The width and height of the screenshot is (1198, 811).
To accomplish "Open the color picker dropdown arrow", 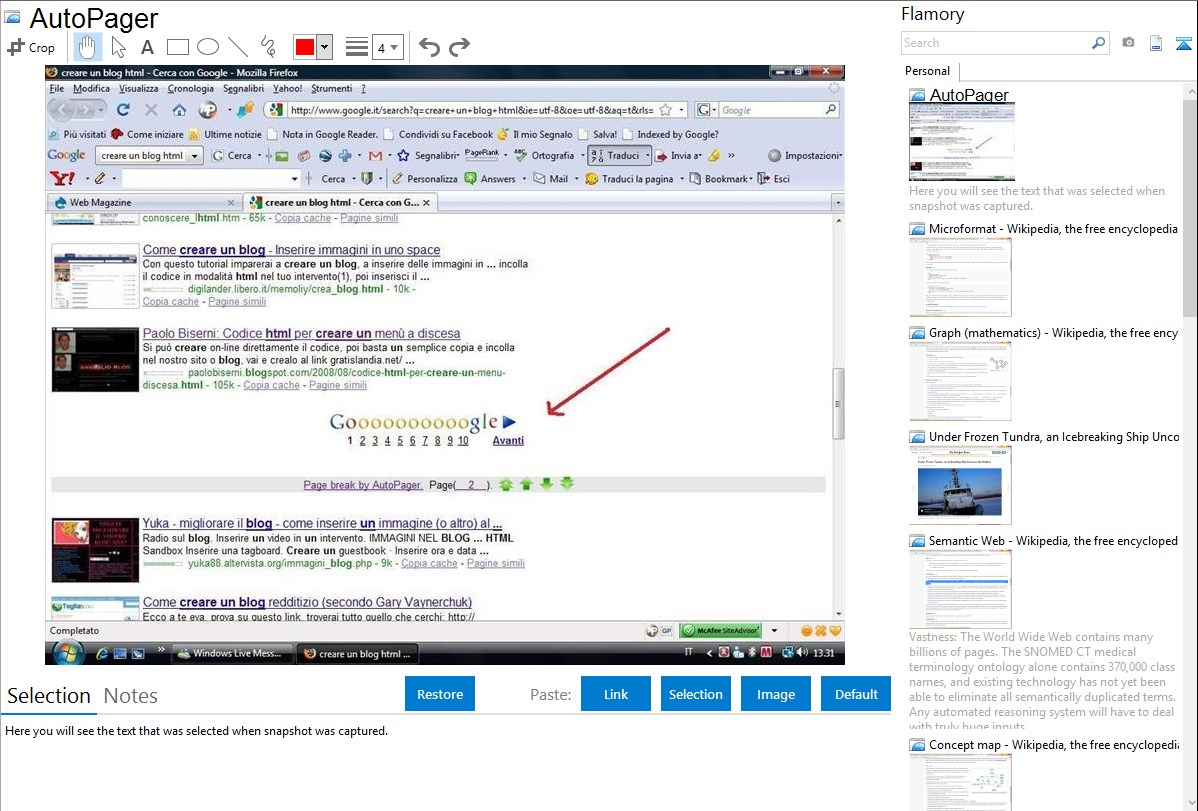I will pyautogui.click(x=325, y=47).
